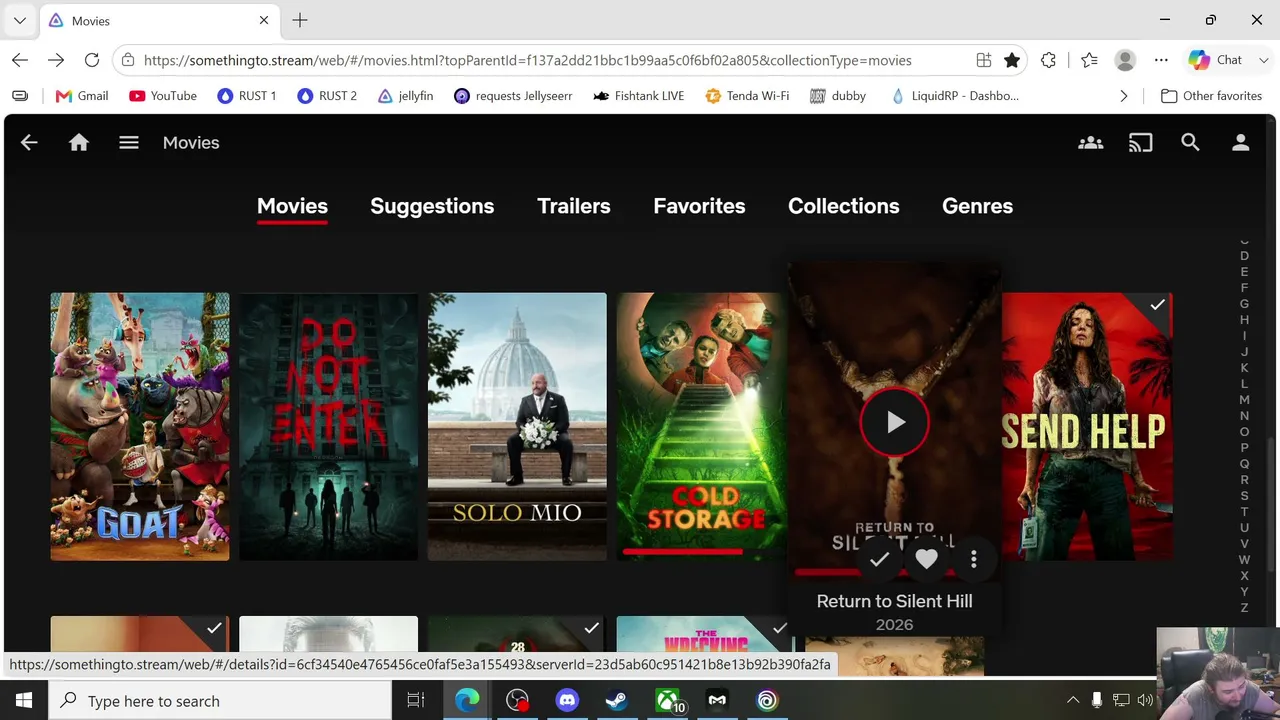Click the browser forward button
The height and width of the screenshot is (720, 1280).
[56, 60]
